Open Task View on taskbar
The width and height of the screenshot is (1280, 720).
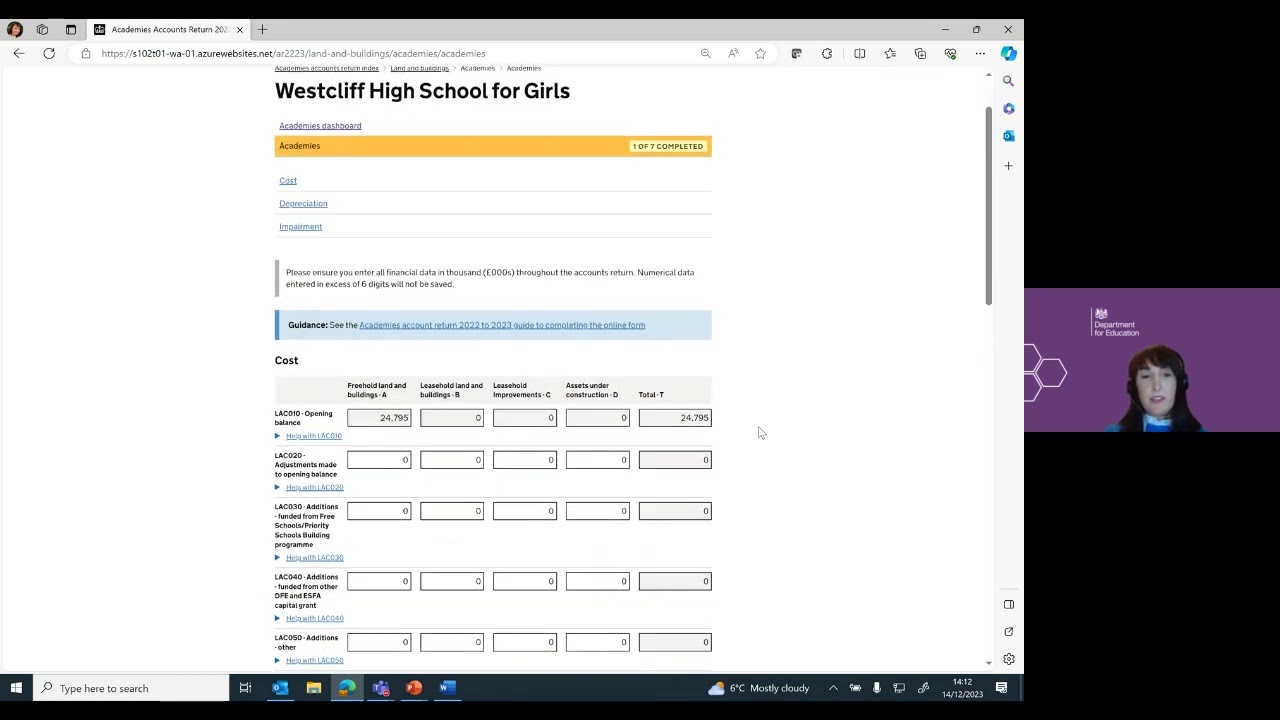[245, 688]
